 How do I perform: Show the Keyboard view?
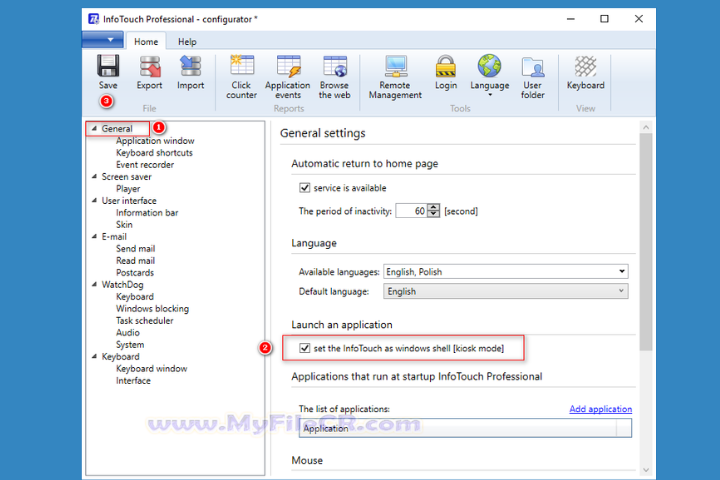[585, 73]
